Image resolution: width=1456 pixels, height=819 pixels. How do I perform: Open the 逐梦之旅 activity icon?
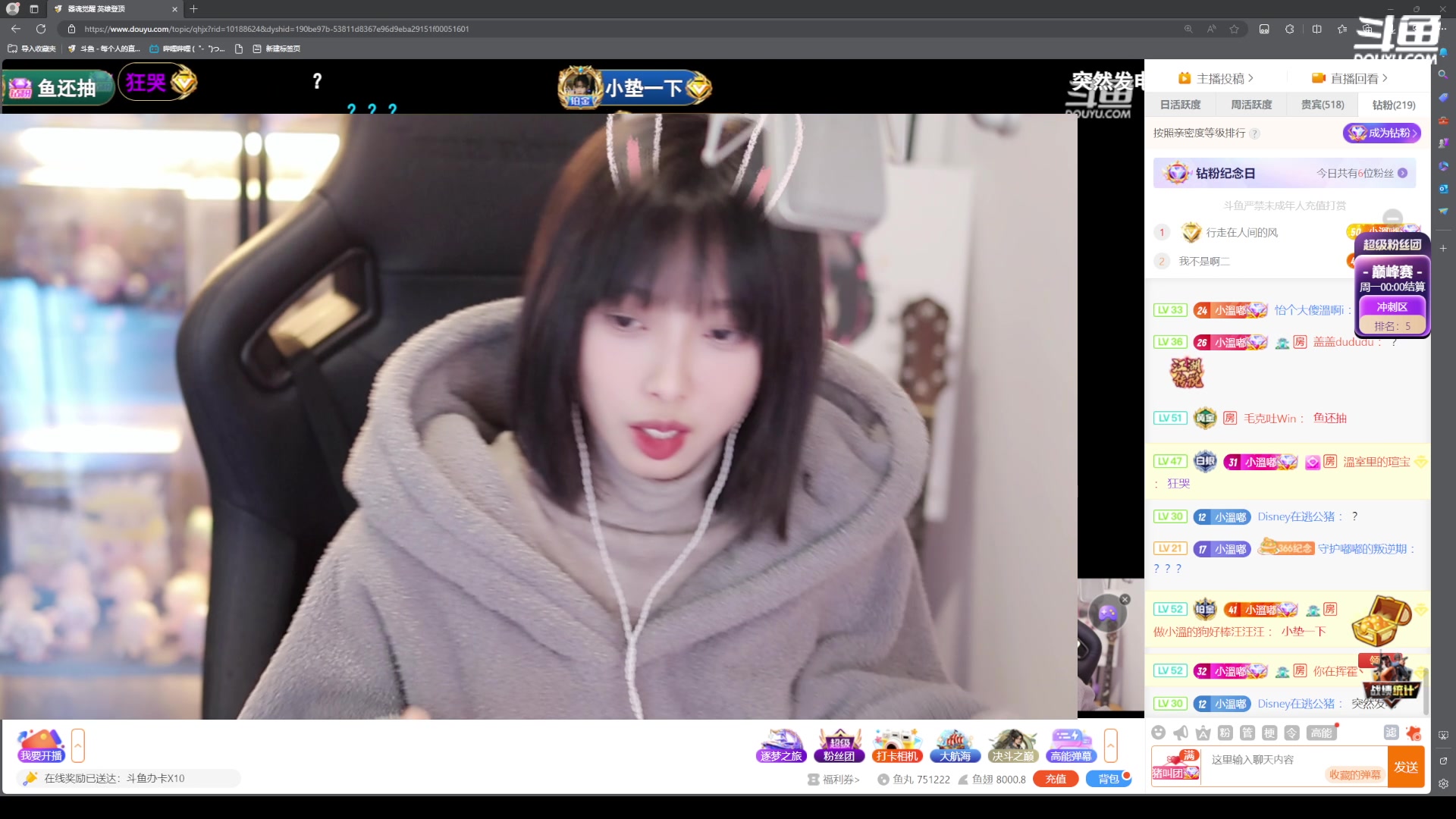point(781,745)
